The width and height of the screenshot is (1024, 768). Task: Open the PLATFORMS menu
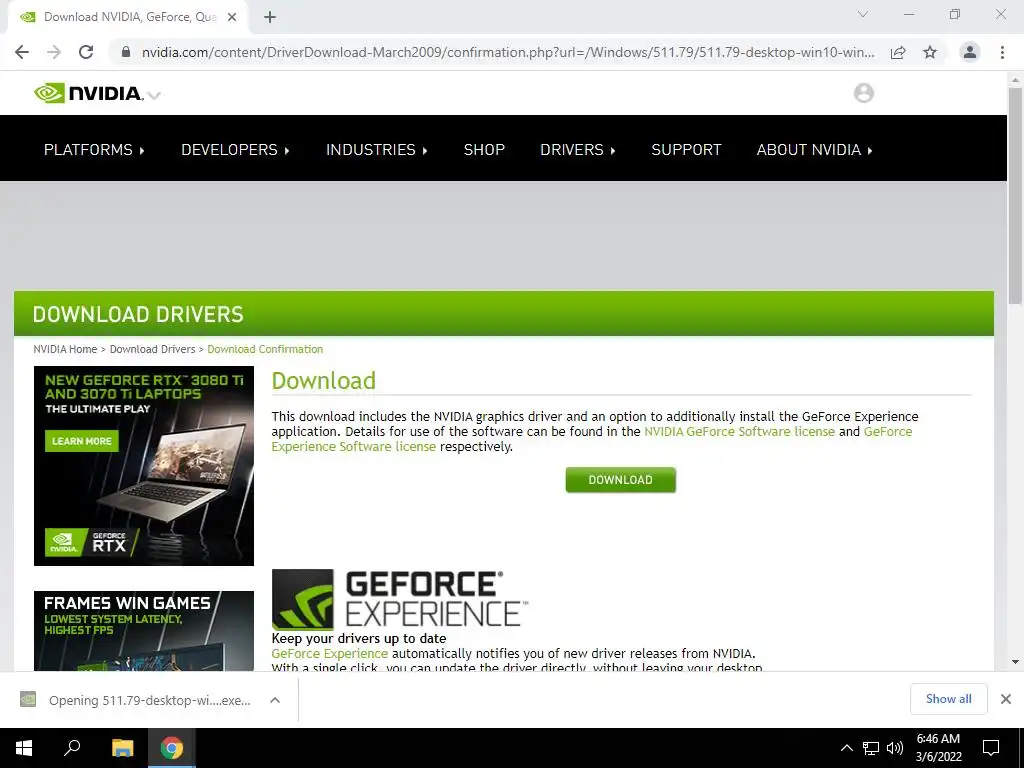pyautogui.click(x=94, y=150)
